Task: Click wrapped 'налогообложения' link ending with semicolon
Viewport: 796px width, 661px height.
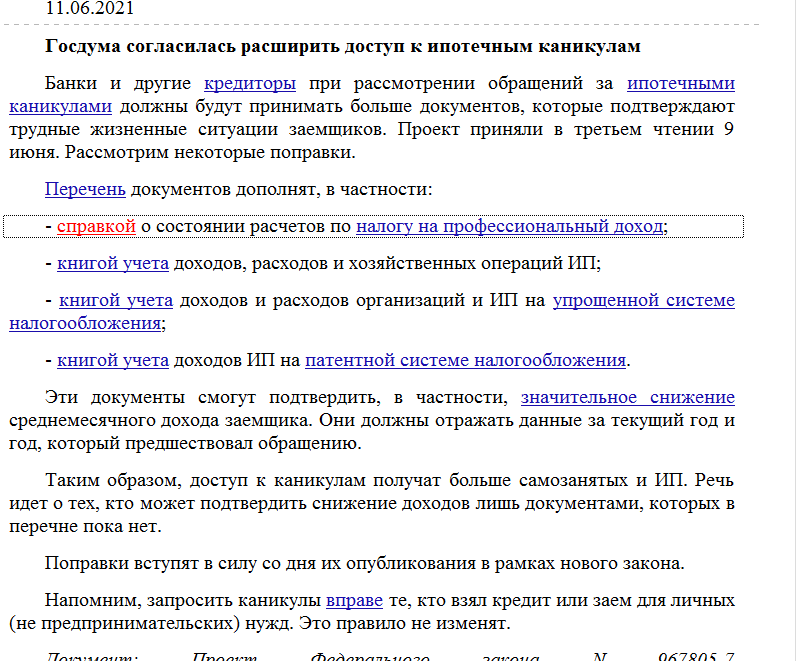Action: coord(84,323)
